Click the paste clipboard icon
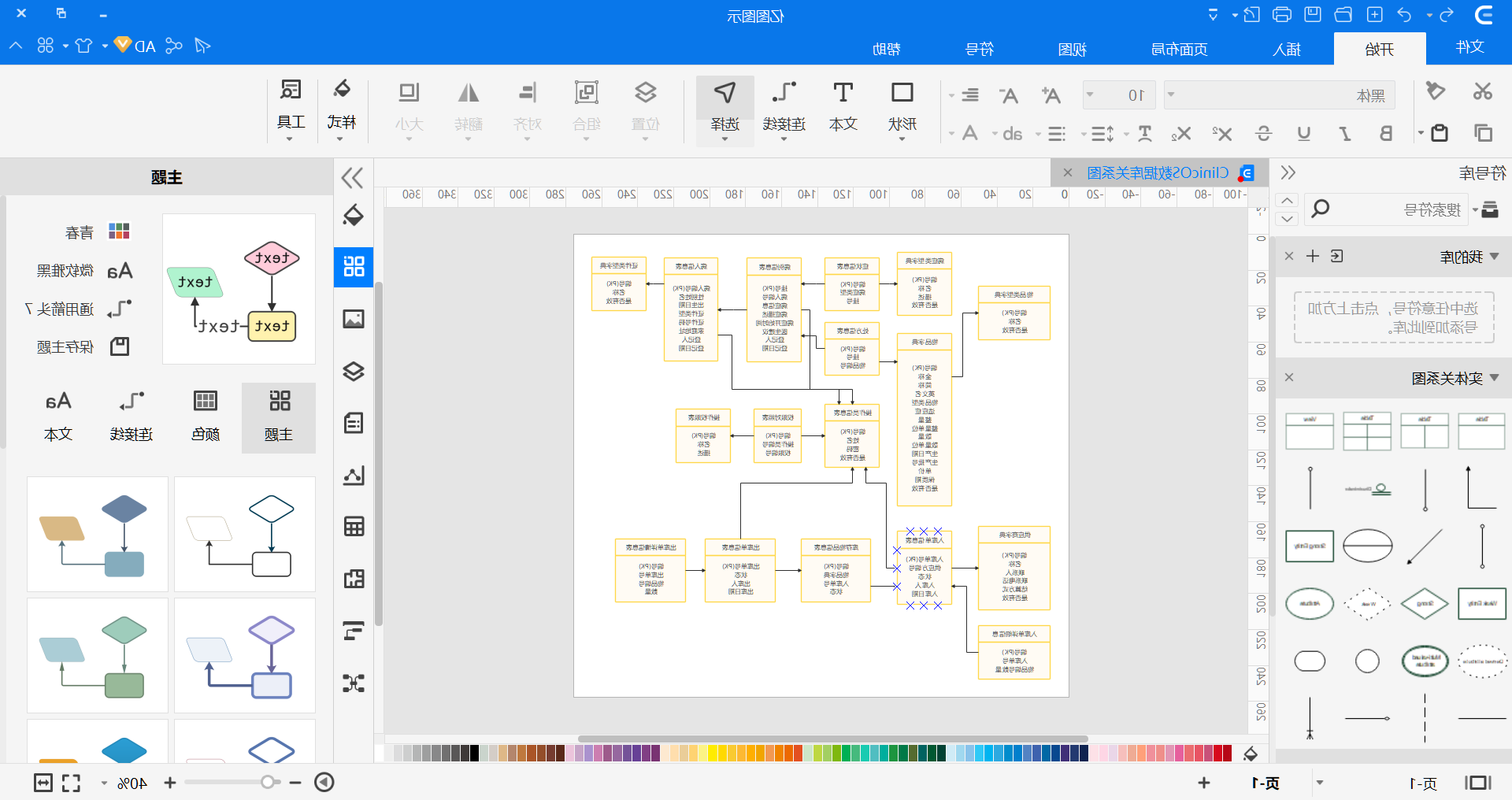The width and height of the screenshot is (1512, 800). 1439,133
